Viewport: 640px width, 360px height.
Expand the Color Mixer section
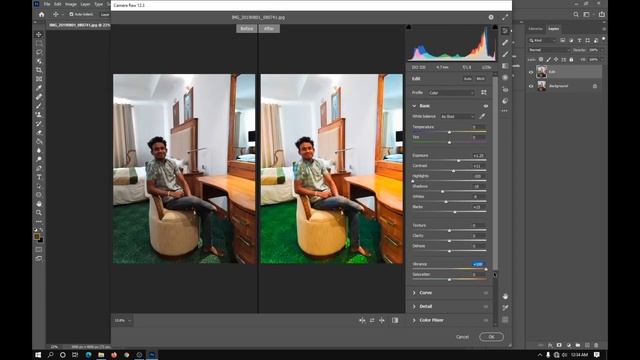point(414,320)
